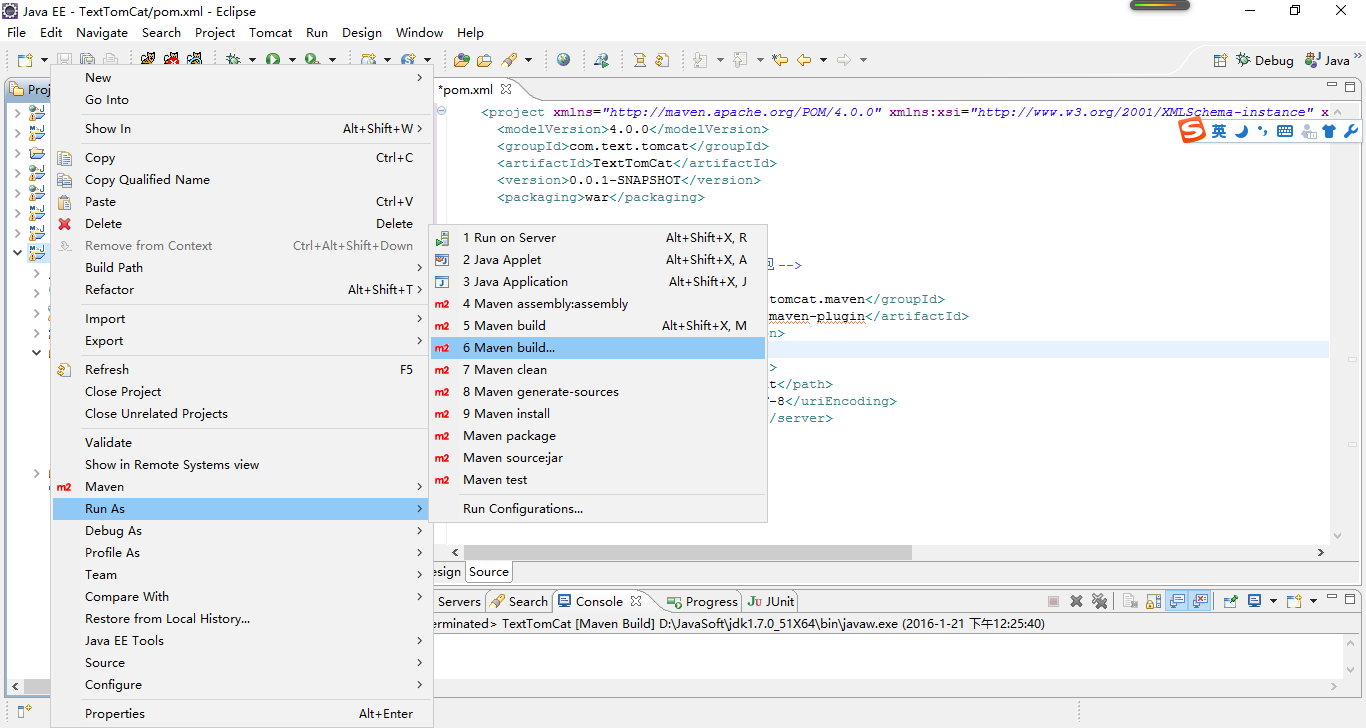Select '1 Run on Server' entry
Screen dimensions: 1366x728
(598, 238)
